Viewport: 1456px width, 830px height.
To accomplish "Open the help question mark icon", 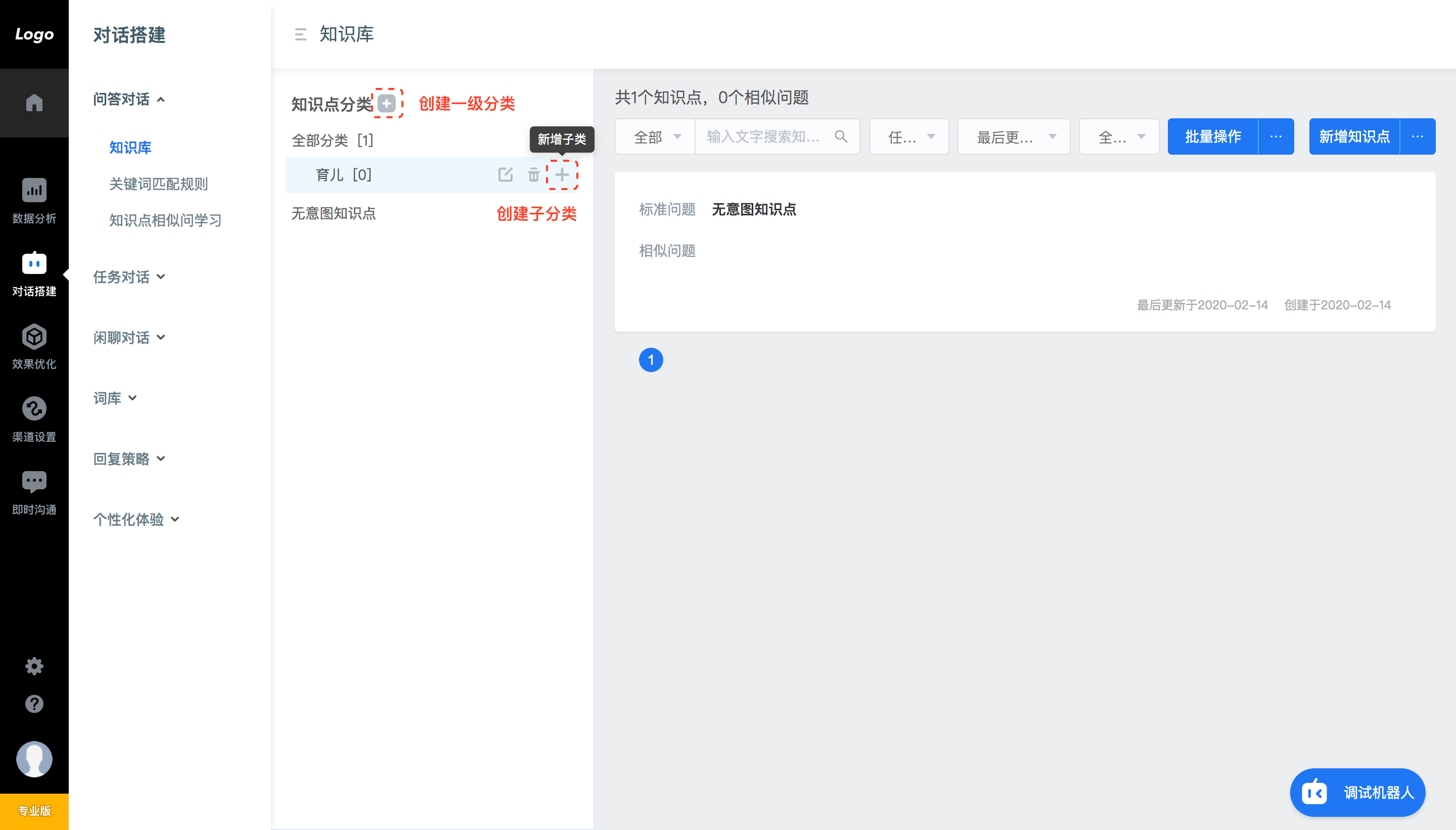I will tap(34, 704).
